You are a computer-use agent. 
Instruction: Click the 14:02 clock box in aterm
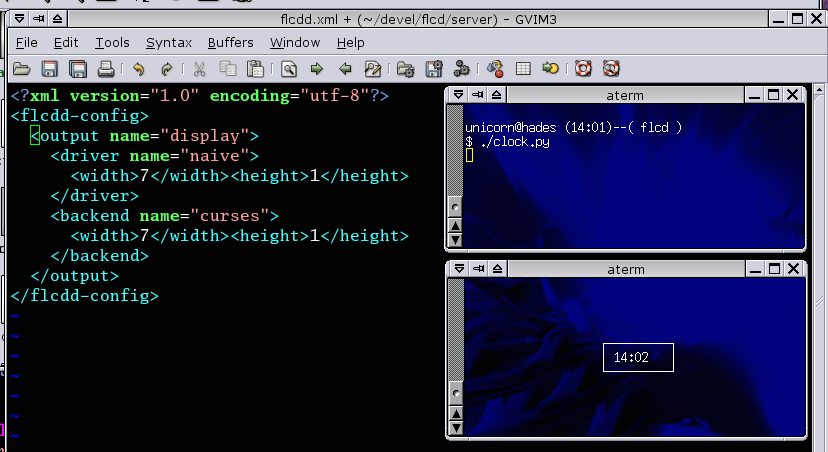[637, 357]
